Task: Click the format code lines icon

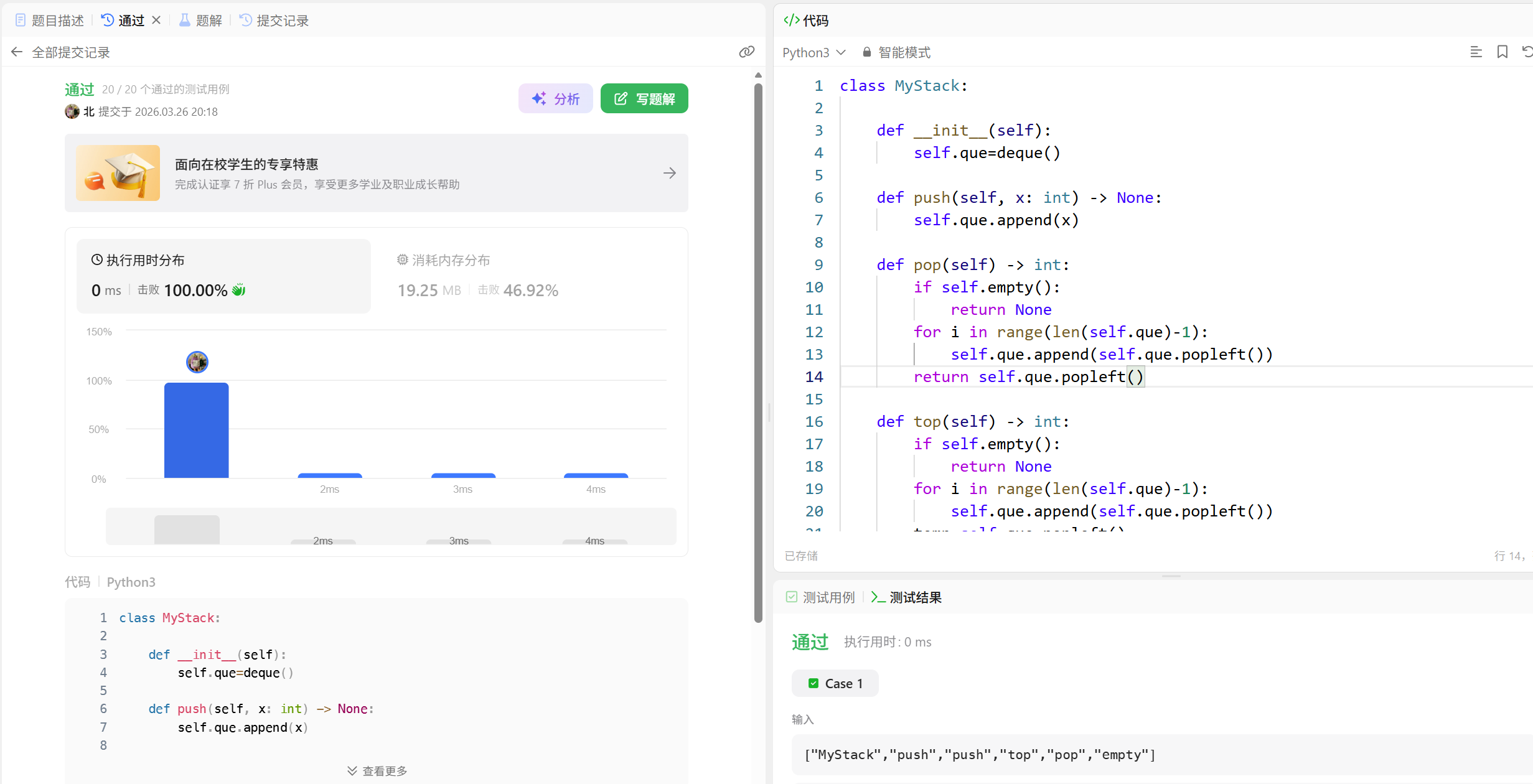Action: click(x=1476, y=52)
